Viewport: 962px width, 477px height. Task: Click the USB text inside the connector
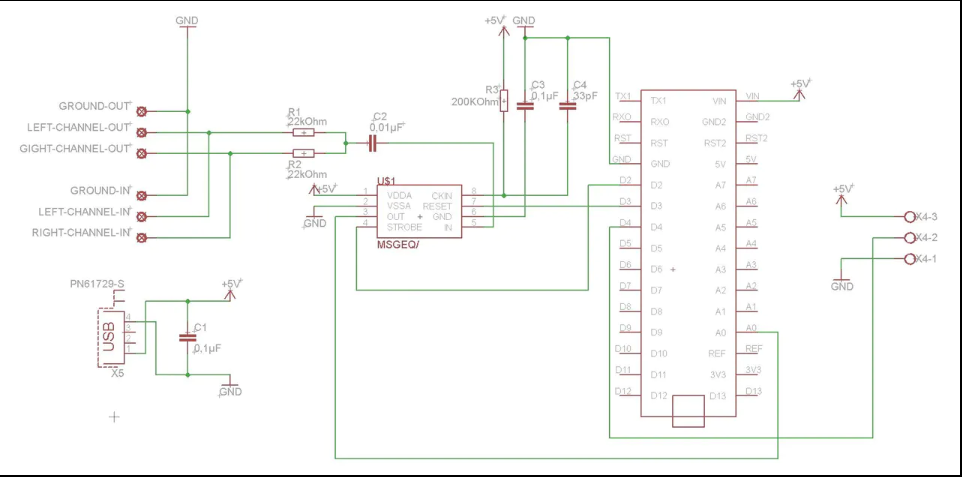click(109, 337)
